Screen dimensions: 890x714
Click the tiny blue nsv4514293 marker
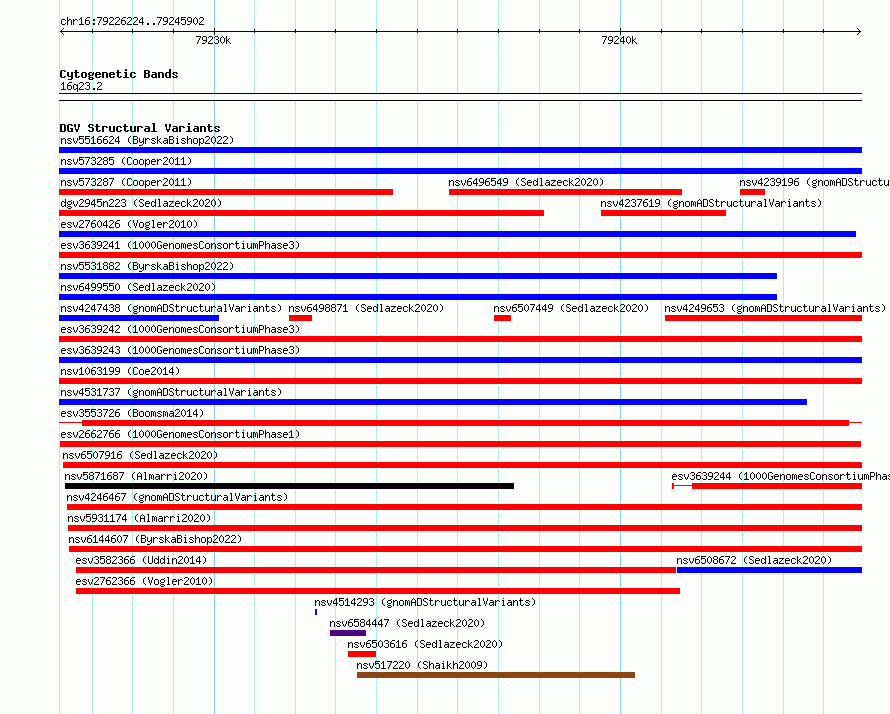[x=316, y=612]
